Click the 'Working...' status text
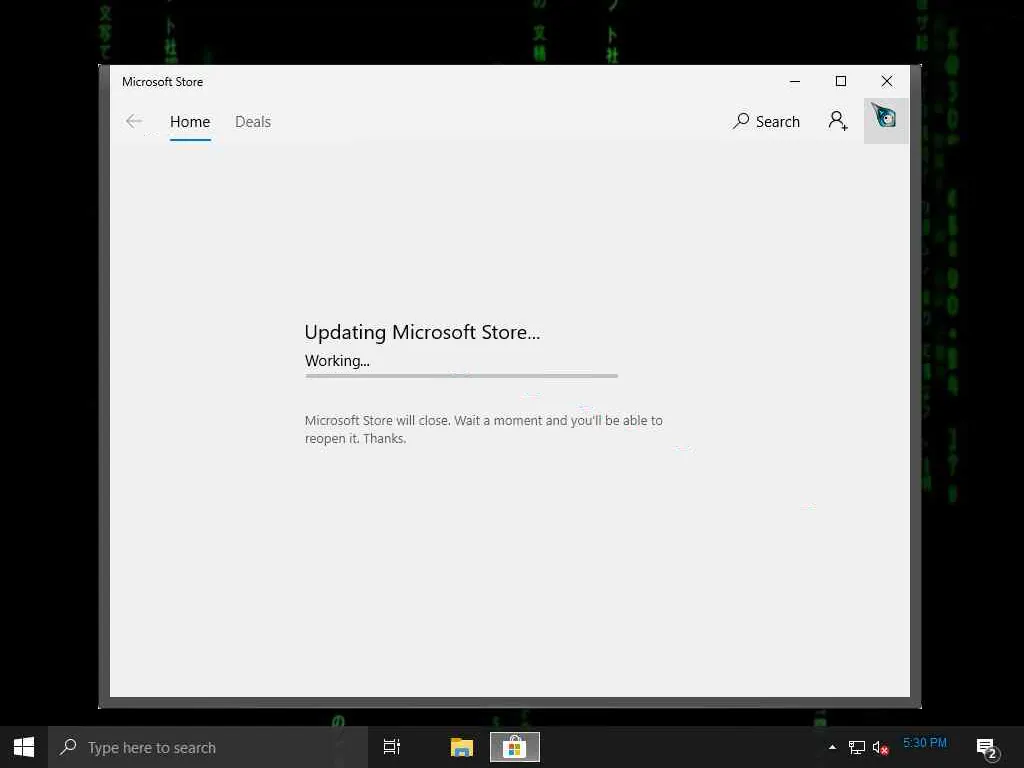Image resolution: width=1024 pixels, height=768 pixels. [337, 360]
